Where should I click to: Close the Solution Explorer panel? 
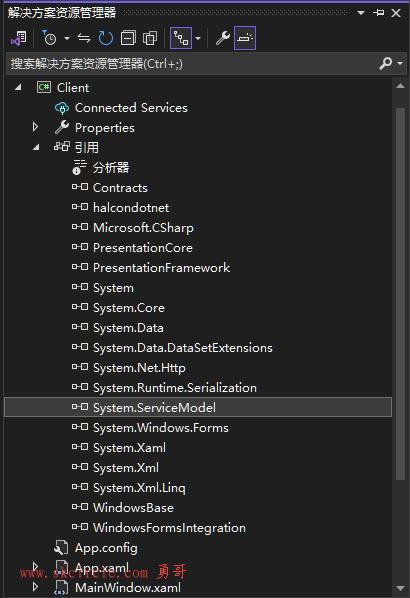point(396,13)
